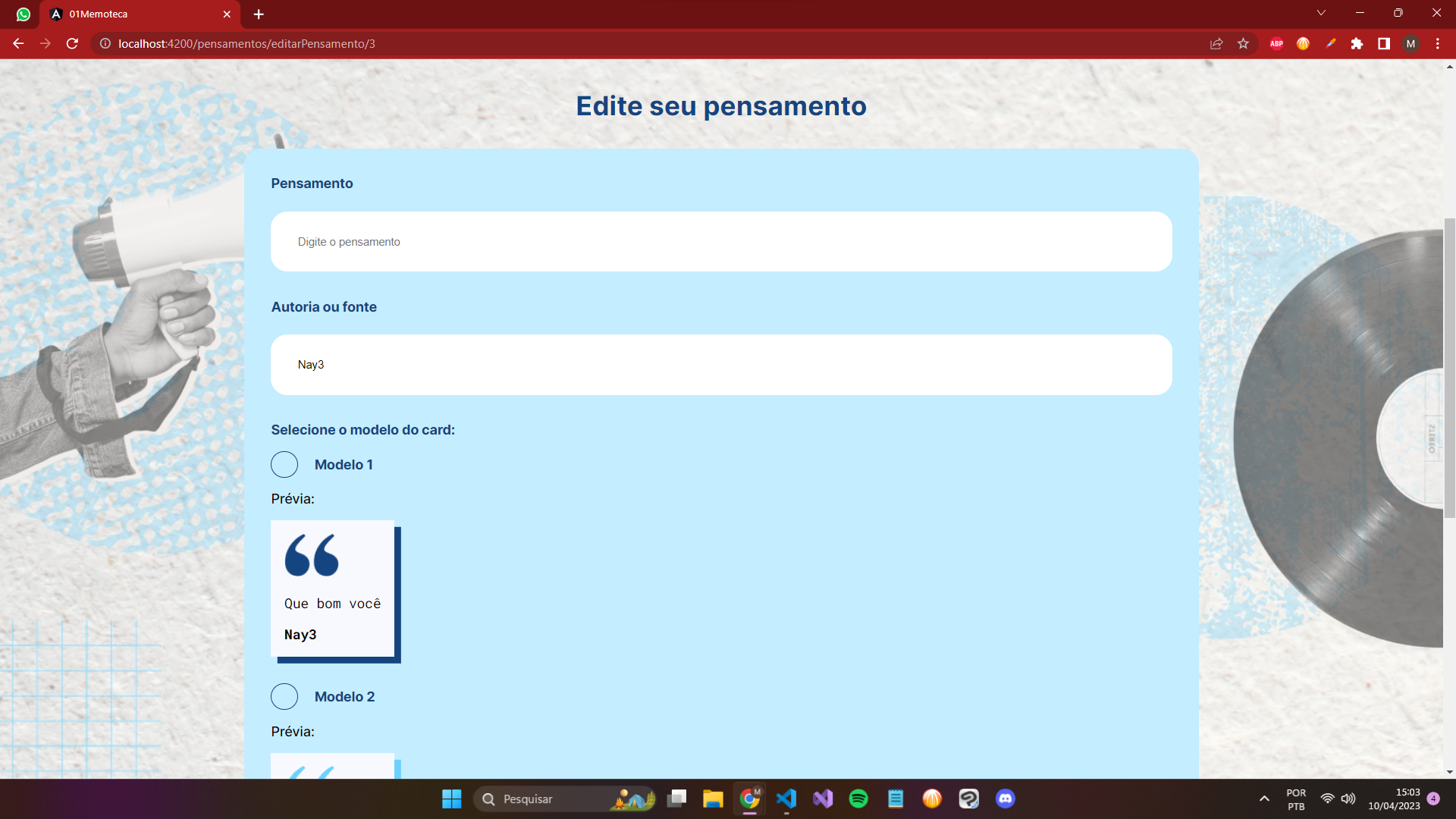Open Wi-Fi network settings icon
The image size is (1456, 819).
1327,799
